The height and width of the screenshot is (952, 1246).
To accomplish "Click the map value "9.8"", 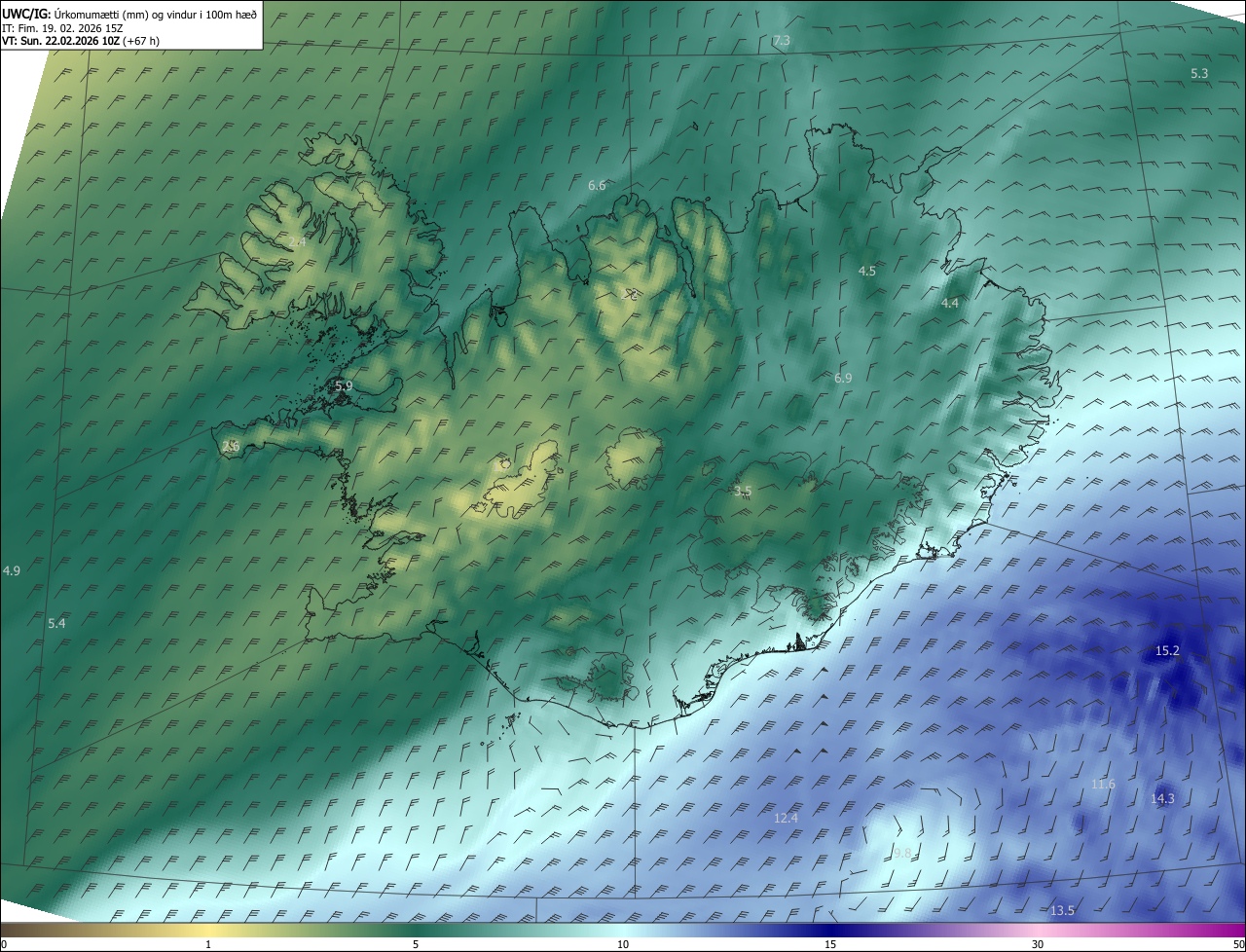I will click(x=902, y=853).
